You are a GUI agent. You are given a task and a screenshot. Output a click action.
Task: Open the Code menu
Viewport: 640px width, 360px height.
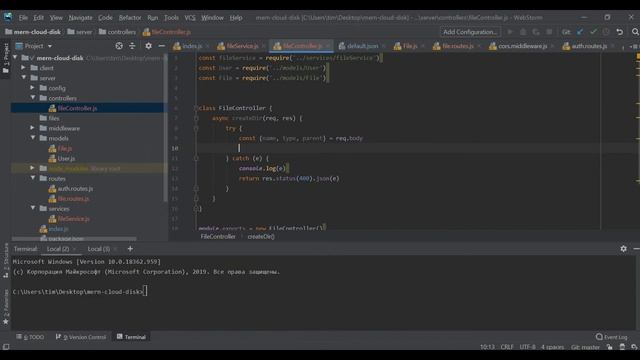coord(105,18)
